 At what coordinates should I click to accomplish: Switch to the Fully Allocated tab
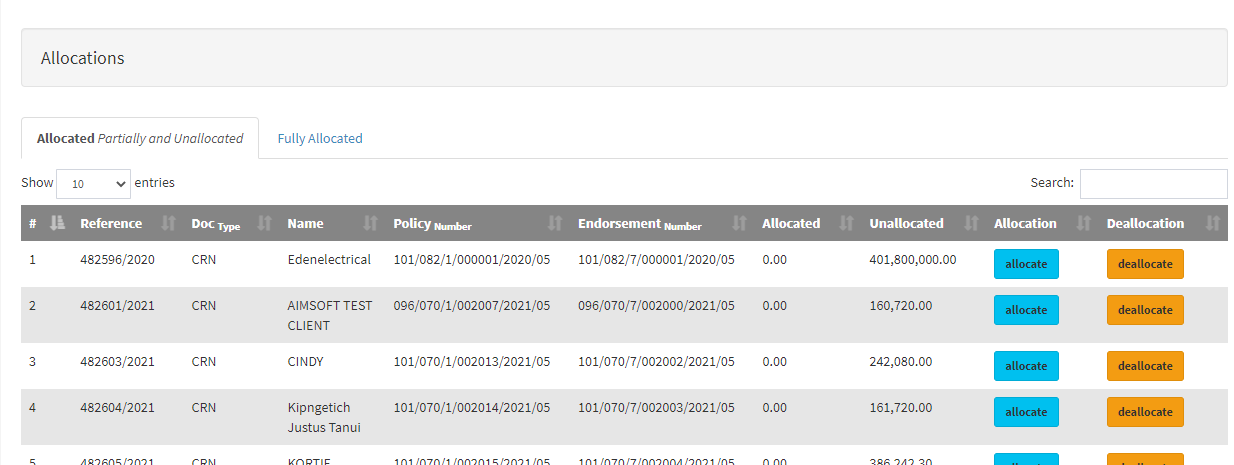(320, 139)
